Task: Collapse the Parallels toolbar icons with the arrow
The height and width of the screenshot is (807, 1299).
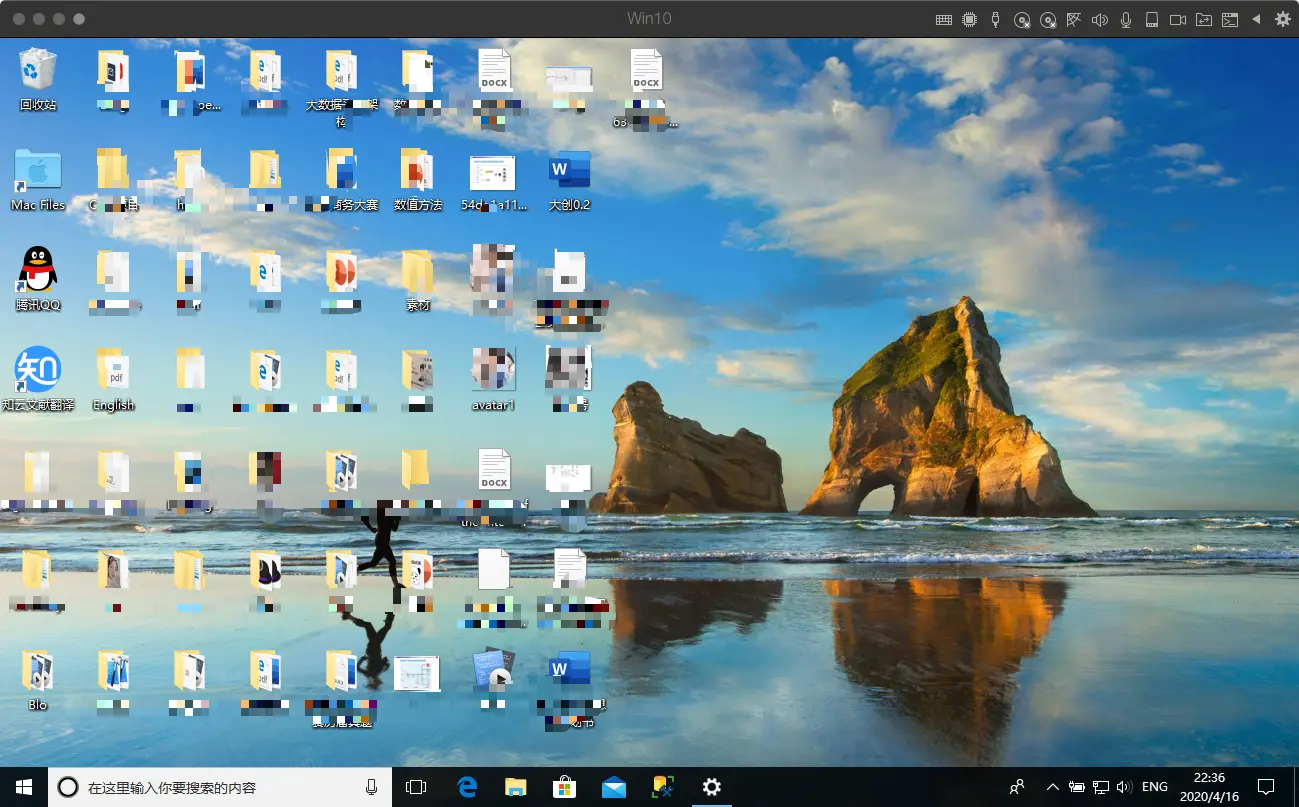Action: pyautogui.click(x=1256, y=19)
